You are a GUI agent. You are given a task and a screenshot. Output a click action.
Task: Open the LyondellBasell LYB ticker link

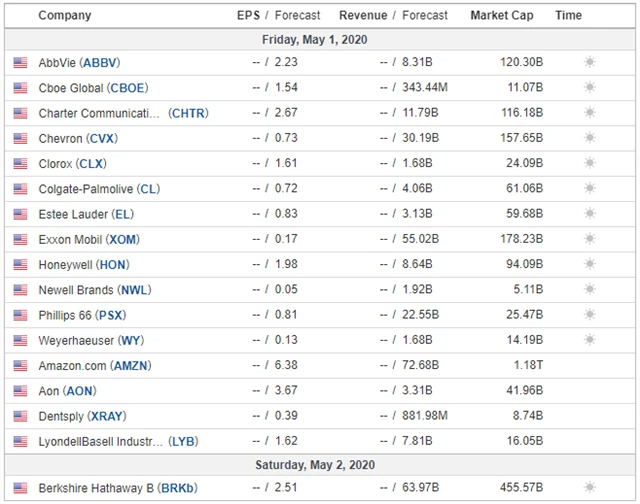click(182, 441)
